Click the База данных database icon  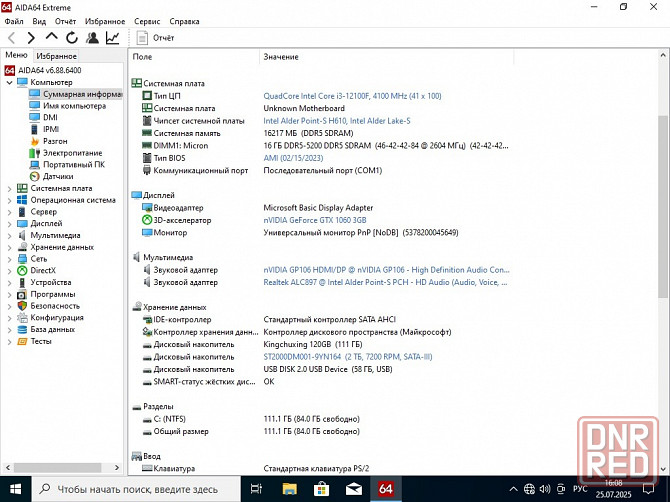click(x=22, y=329)
